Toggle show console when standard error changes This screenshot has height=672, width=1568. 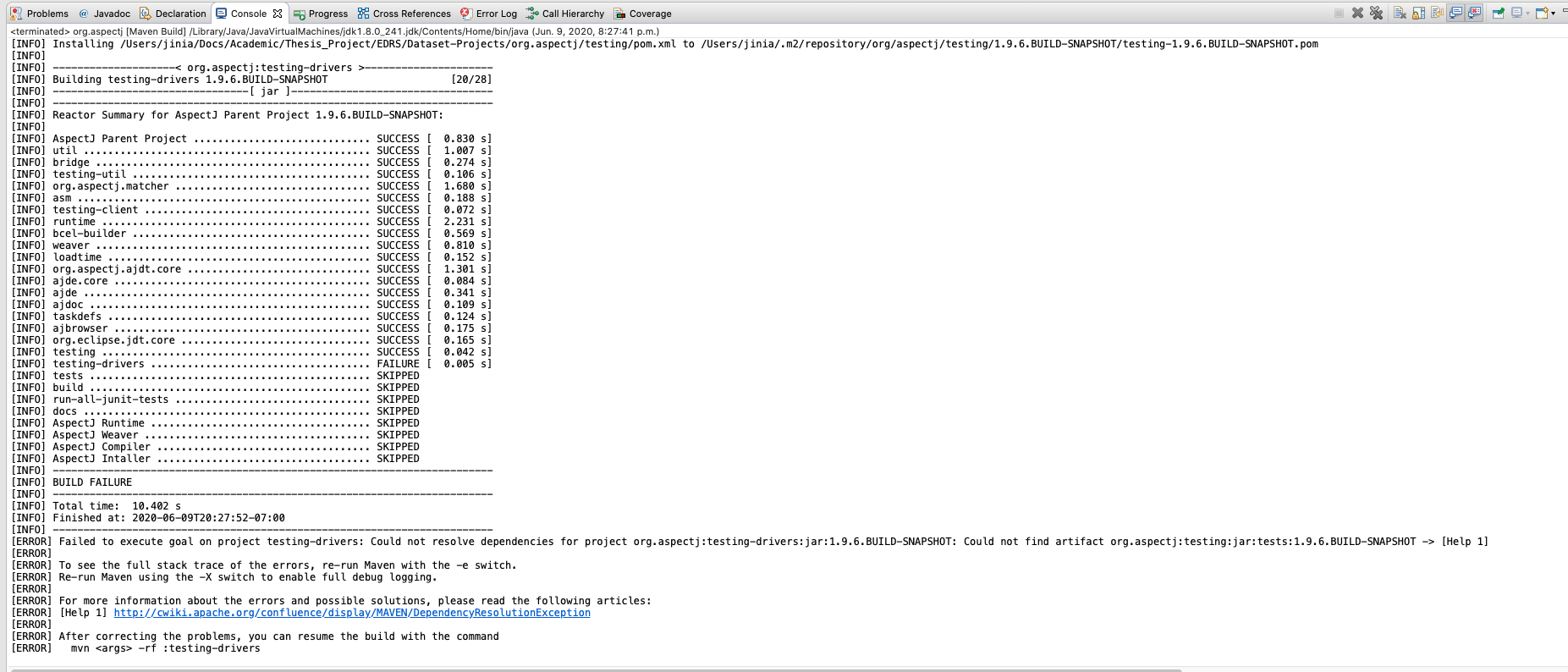pos(1474,13)
